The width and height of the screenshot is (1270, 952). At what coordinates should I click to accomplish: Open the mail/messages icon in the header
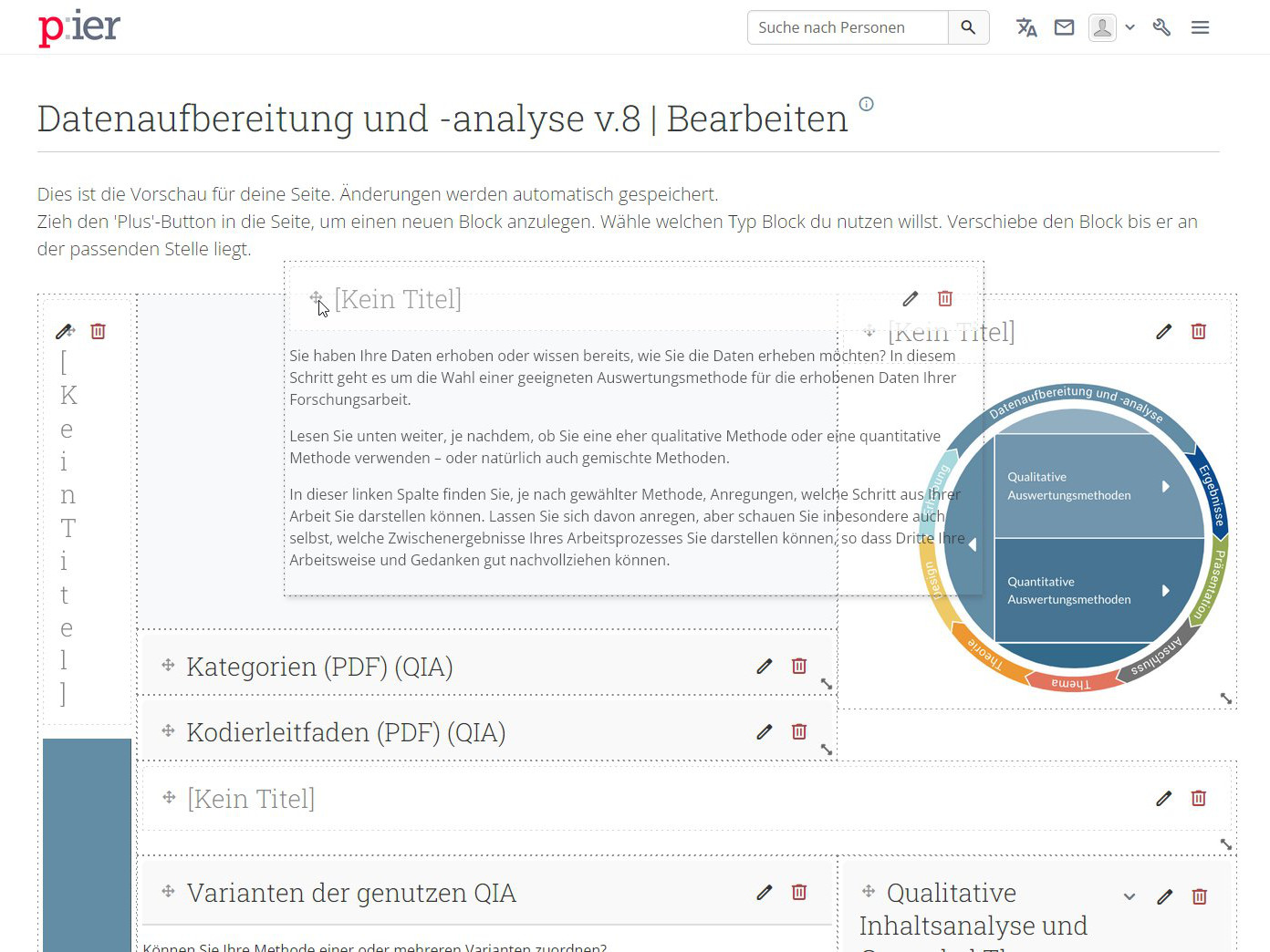point(1064,27)
